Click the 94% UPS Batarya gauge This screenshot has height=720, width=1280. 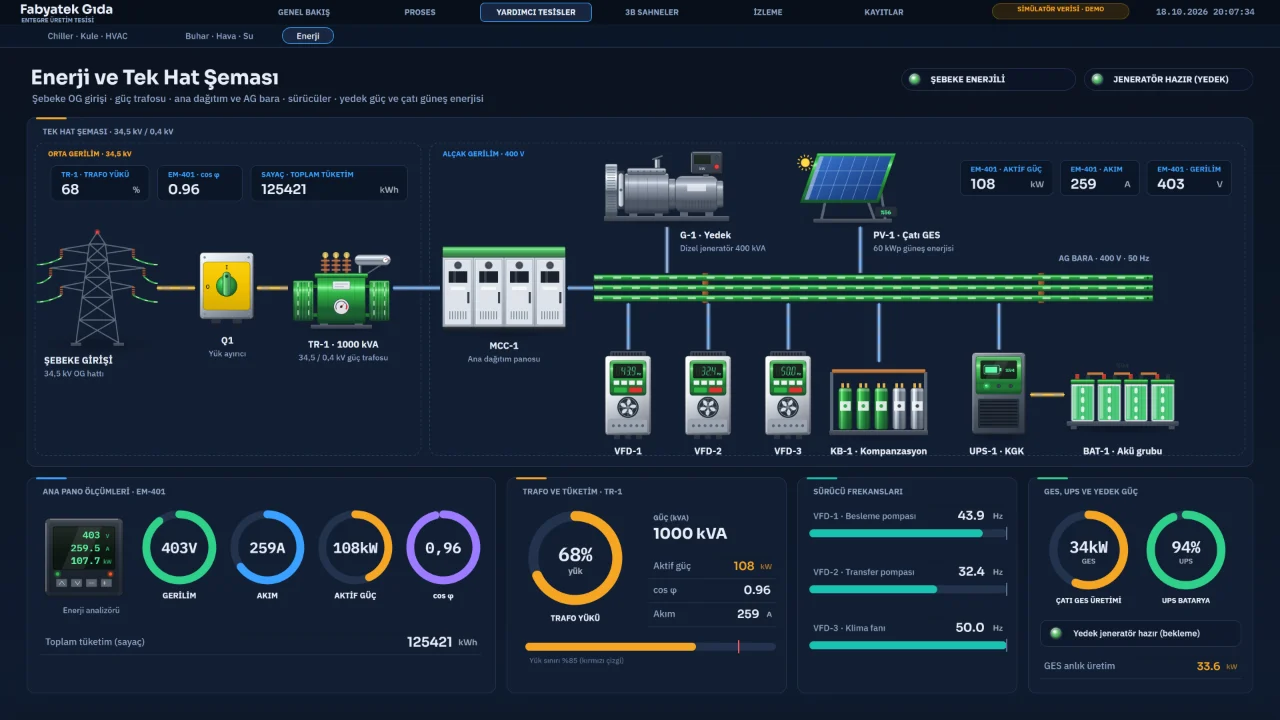click(x=1186, y=550)
